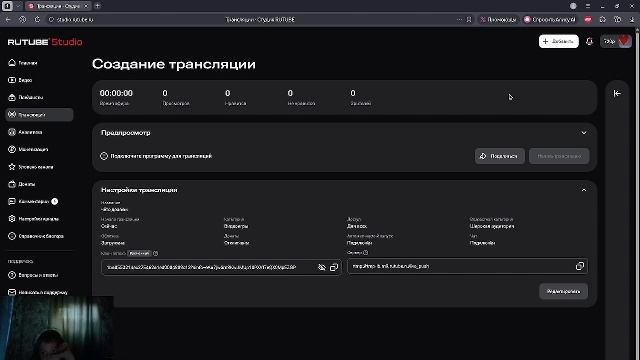Click the webcam overlay thumbnail
This screenshot has height=360, width=640.
click(x=57, y=328)
